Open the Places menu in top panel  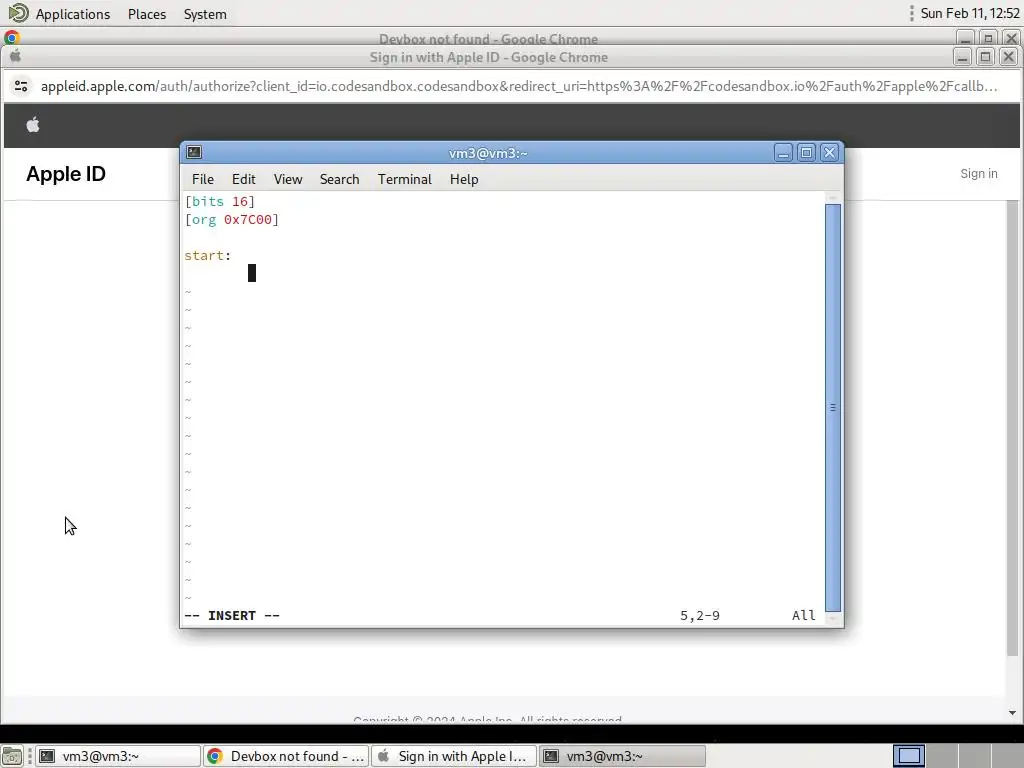147,14
